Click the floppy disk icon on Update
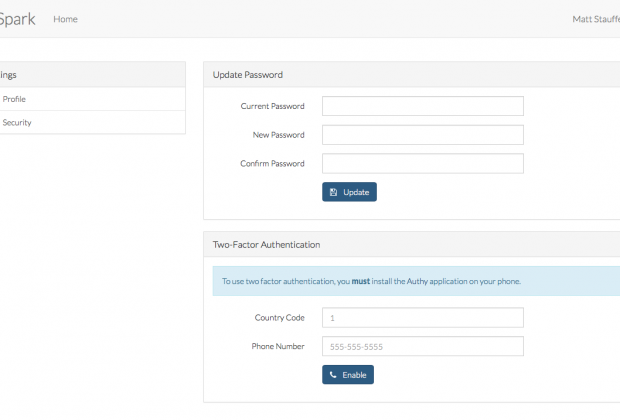The width and height of the screenshot is (620, 420). 333,192
